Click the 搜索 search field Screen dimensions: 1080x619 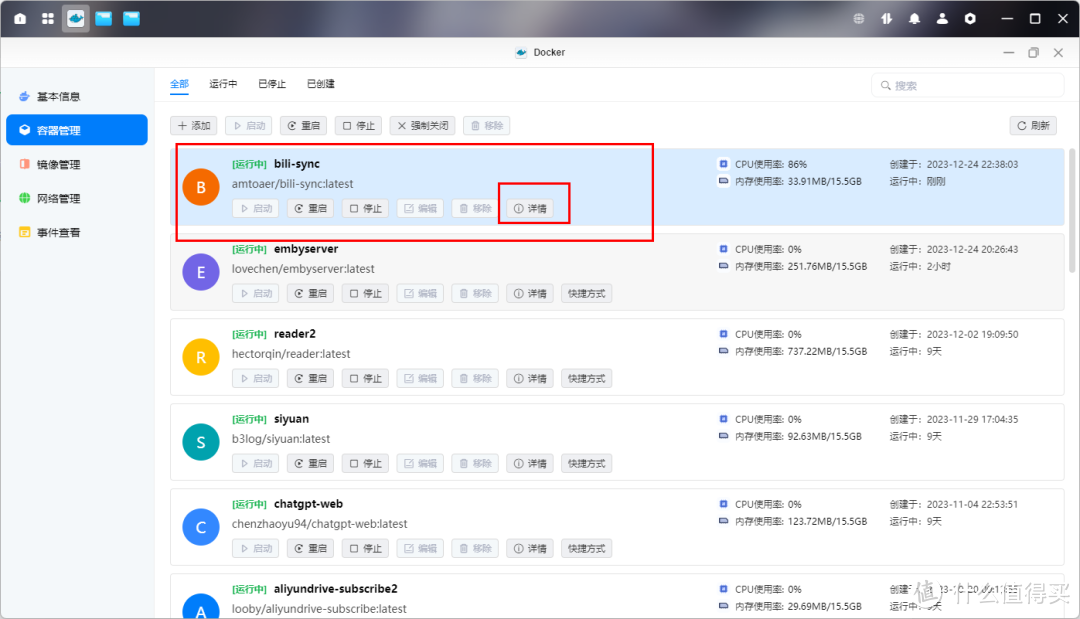[x=968, y=85]
